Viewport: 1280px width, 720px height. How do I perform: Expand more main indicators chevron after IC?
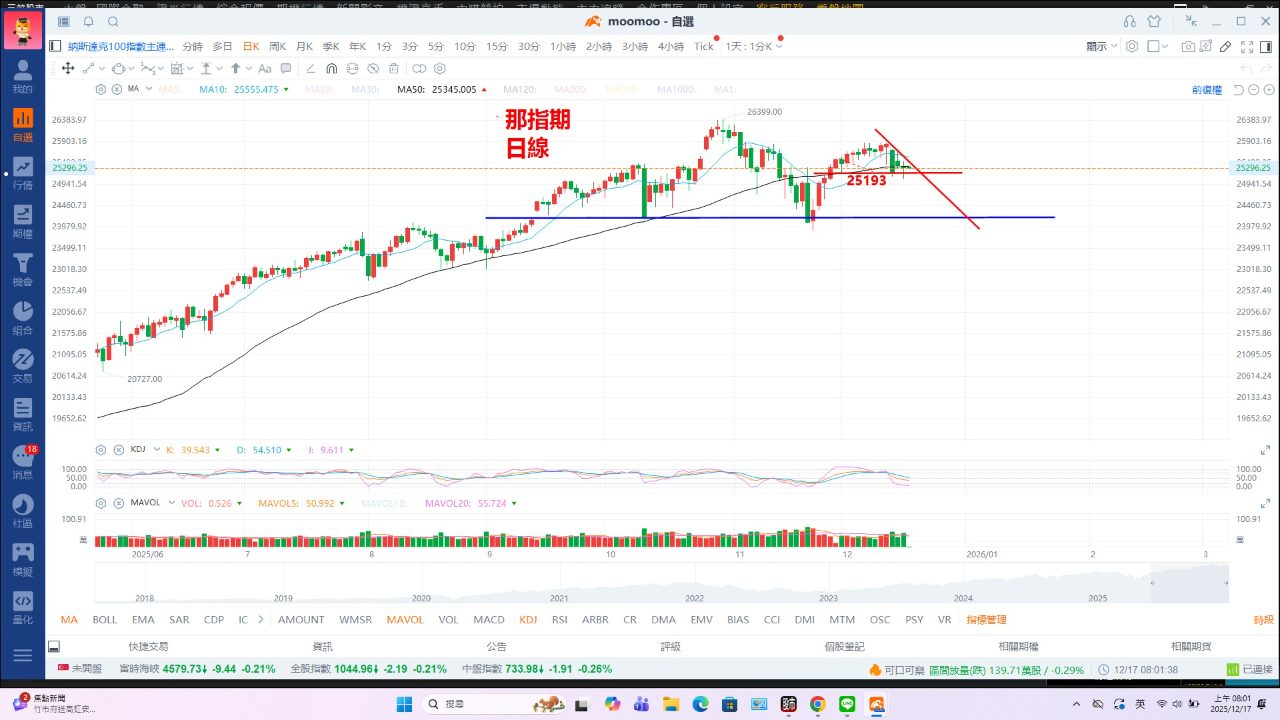tap(261, 620)
